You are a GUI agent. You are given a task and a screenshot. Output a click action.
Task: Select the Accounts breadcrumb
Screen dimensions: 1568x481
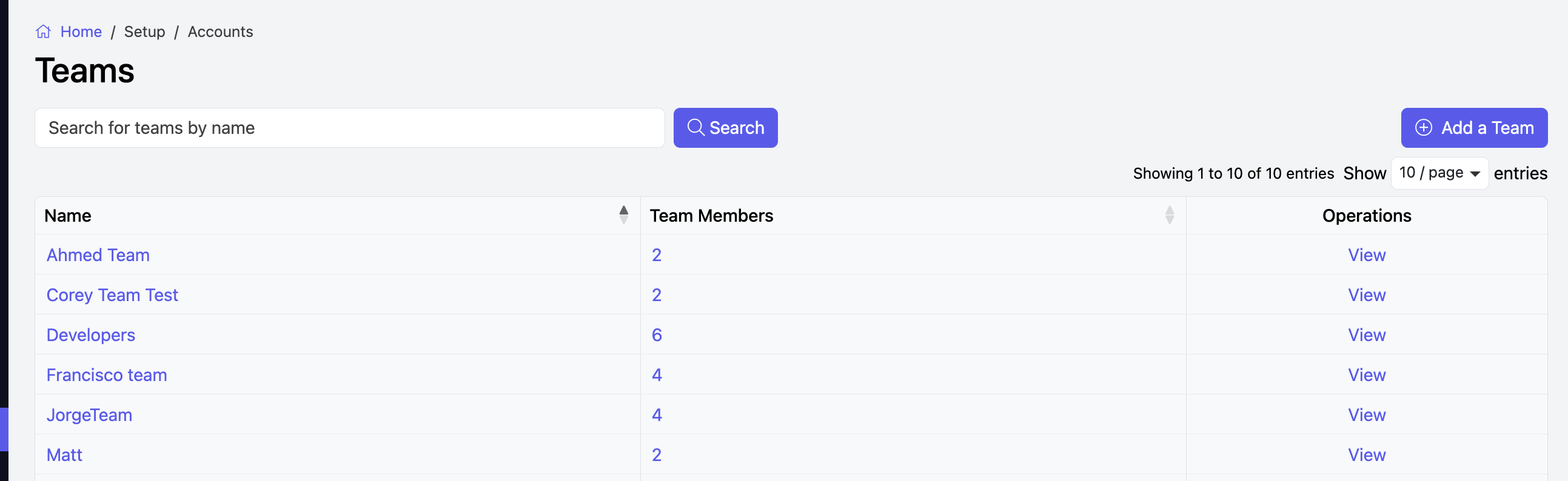point(220,32)
